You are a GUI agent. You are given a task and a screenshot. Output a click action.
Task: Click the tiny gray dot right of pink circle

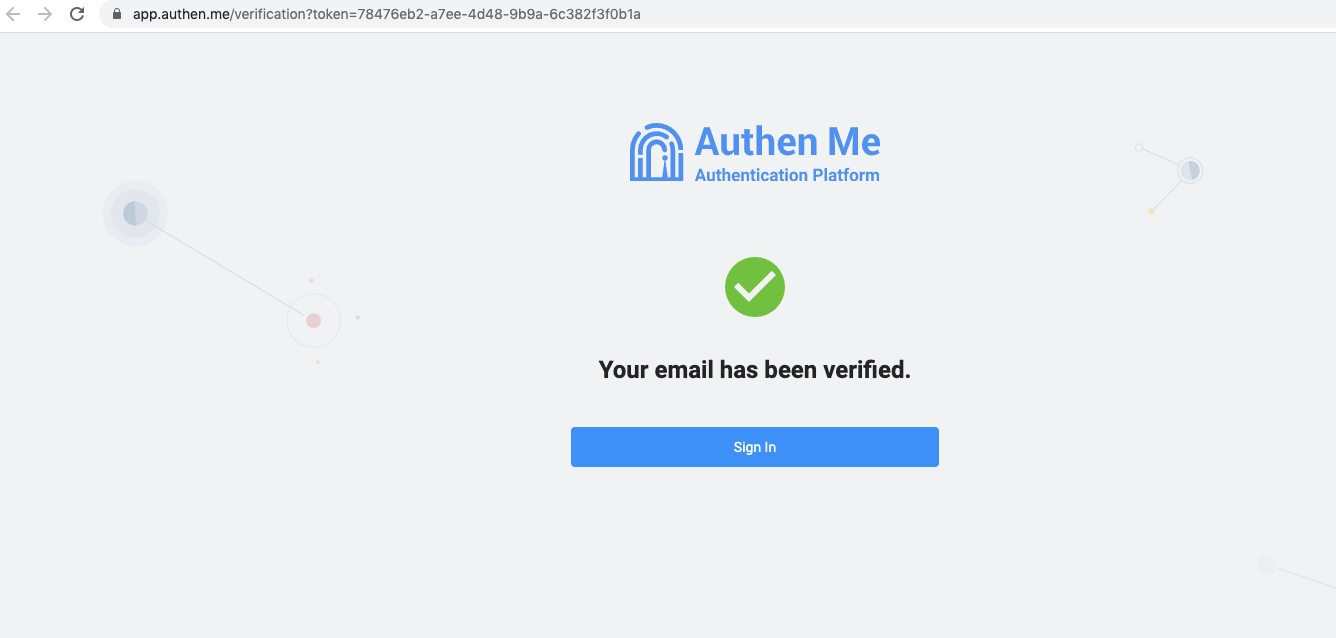click(x=358, y=317)
